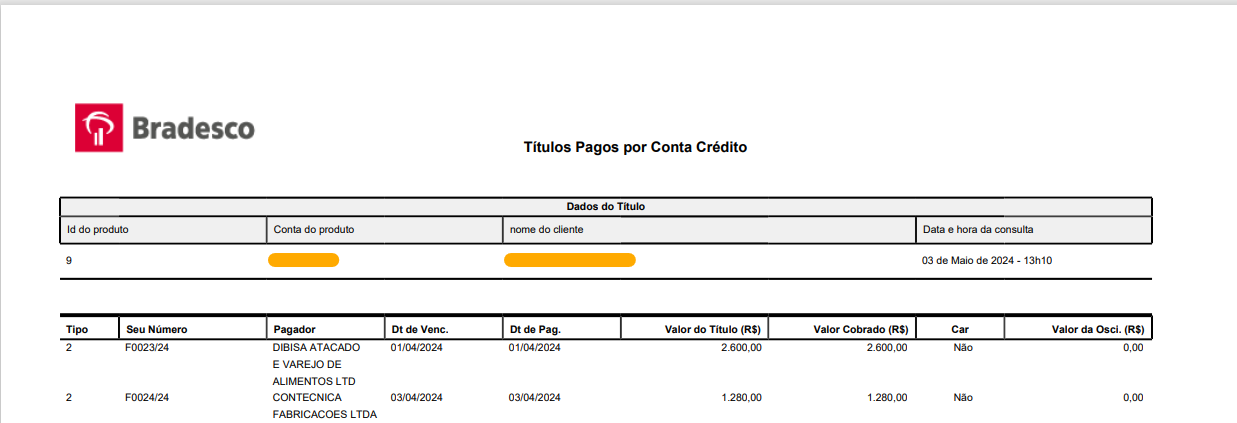
Task: Click the Bradesco wordmark text
Action: click(193, 128)
